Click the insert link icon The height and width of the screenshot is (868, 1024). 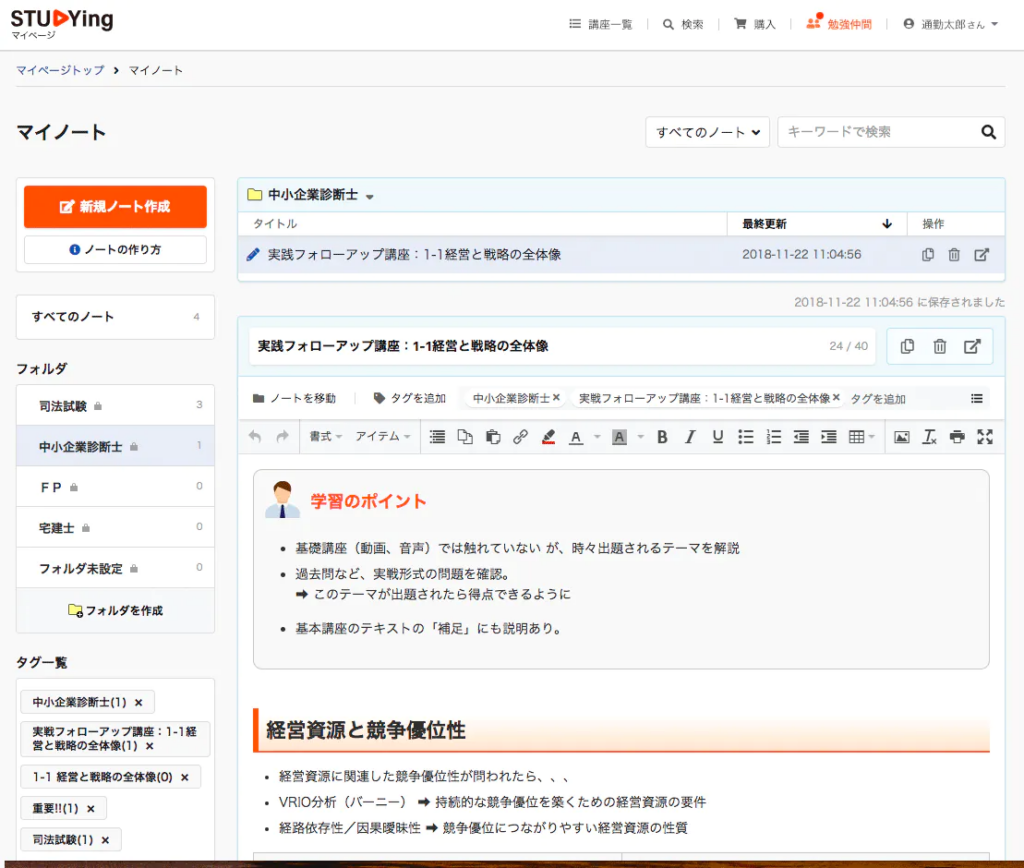click(520, 437)
